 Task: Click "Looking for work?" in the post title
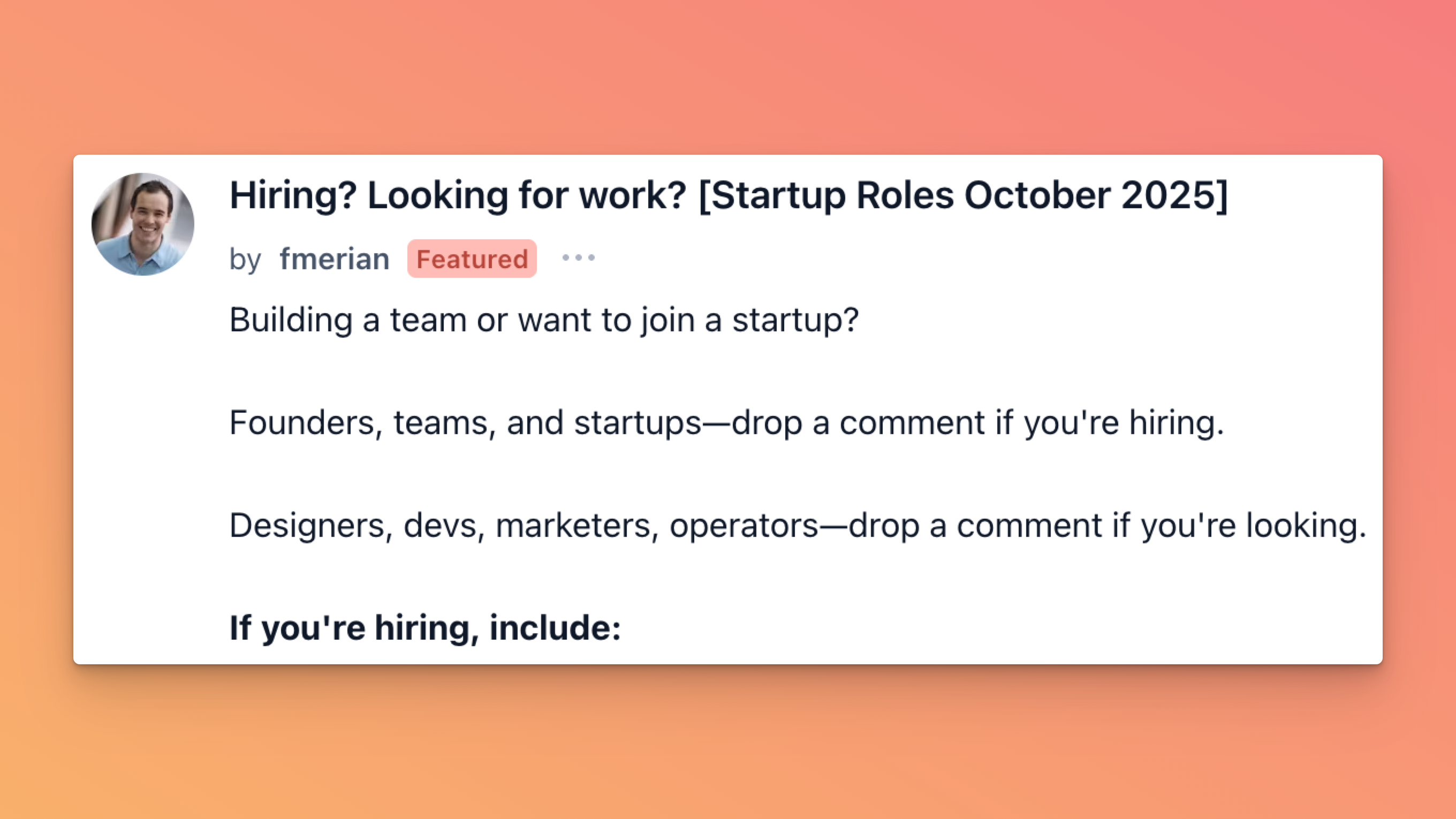tap(527, 195)
